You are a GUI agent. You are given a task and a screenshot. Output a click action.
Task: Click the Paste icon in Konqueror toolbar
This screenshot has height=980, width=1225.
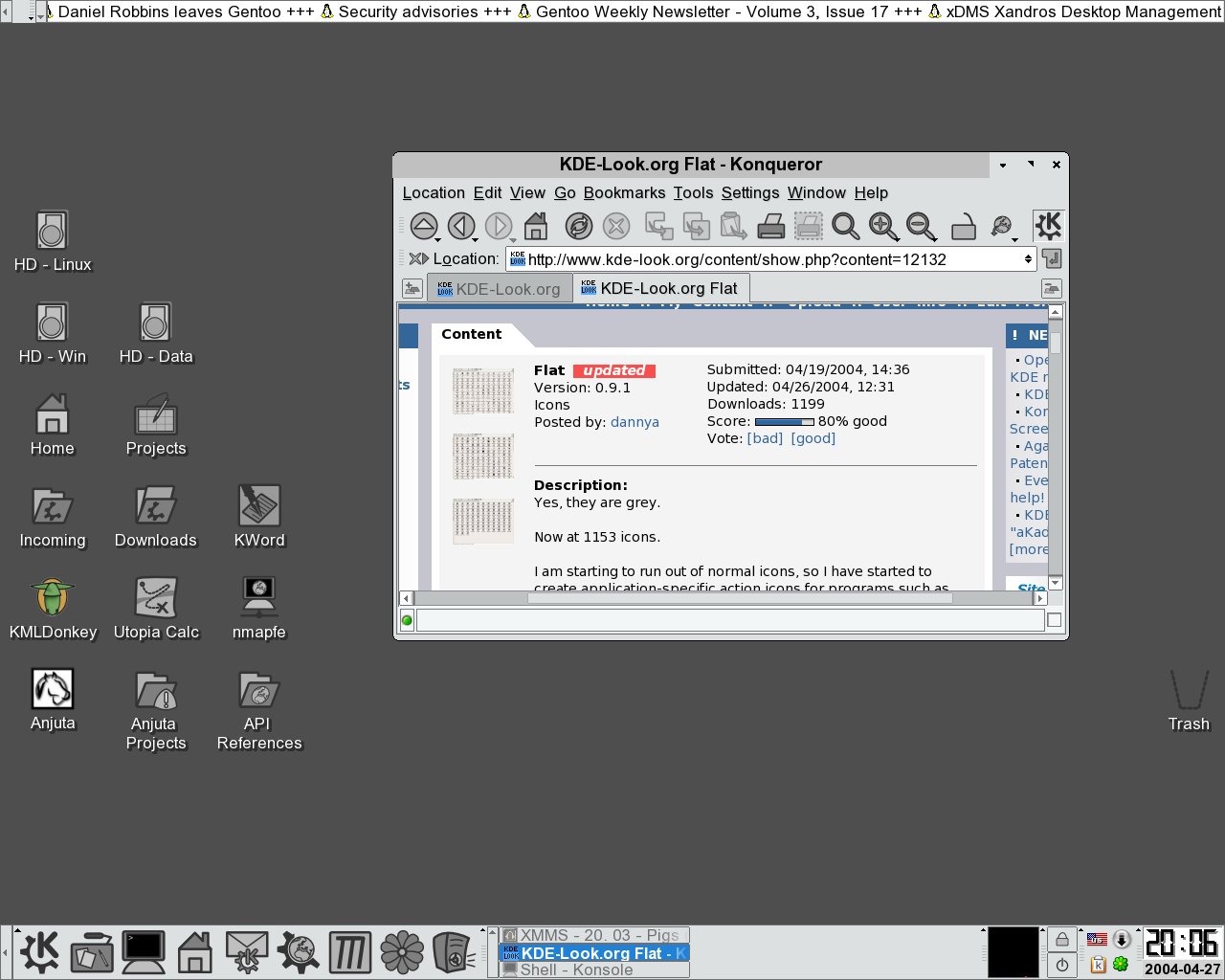pos(733,226)
